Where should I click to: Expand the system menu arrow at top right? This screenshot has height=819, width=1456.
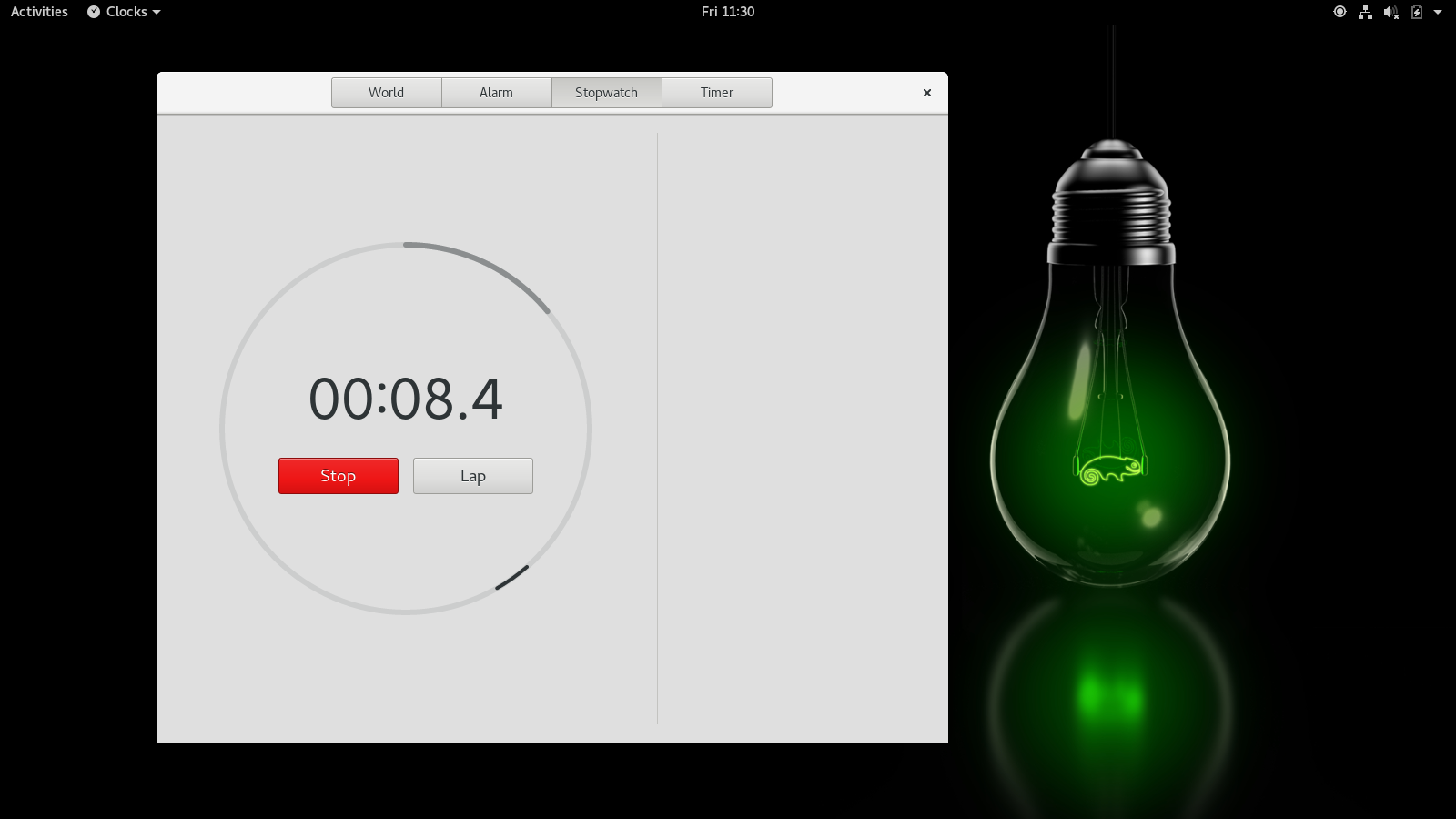(1438, 12)
